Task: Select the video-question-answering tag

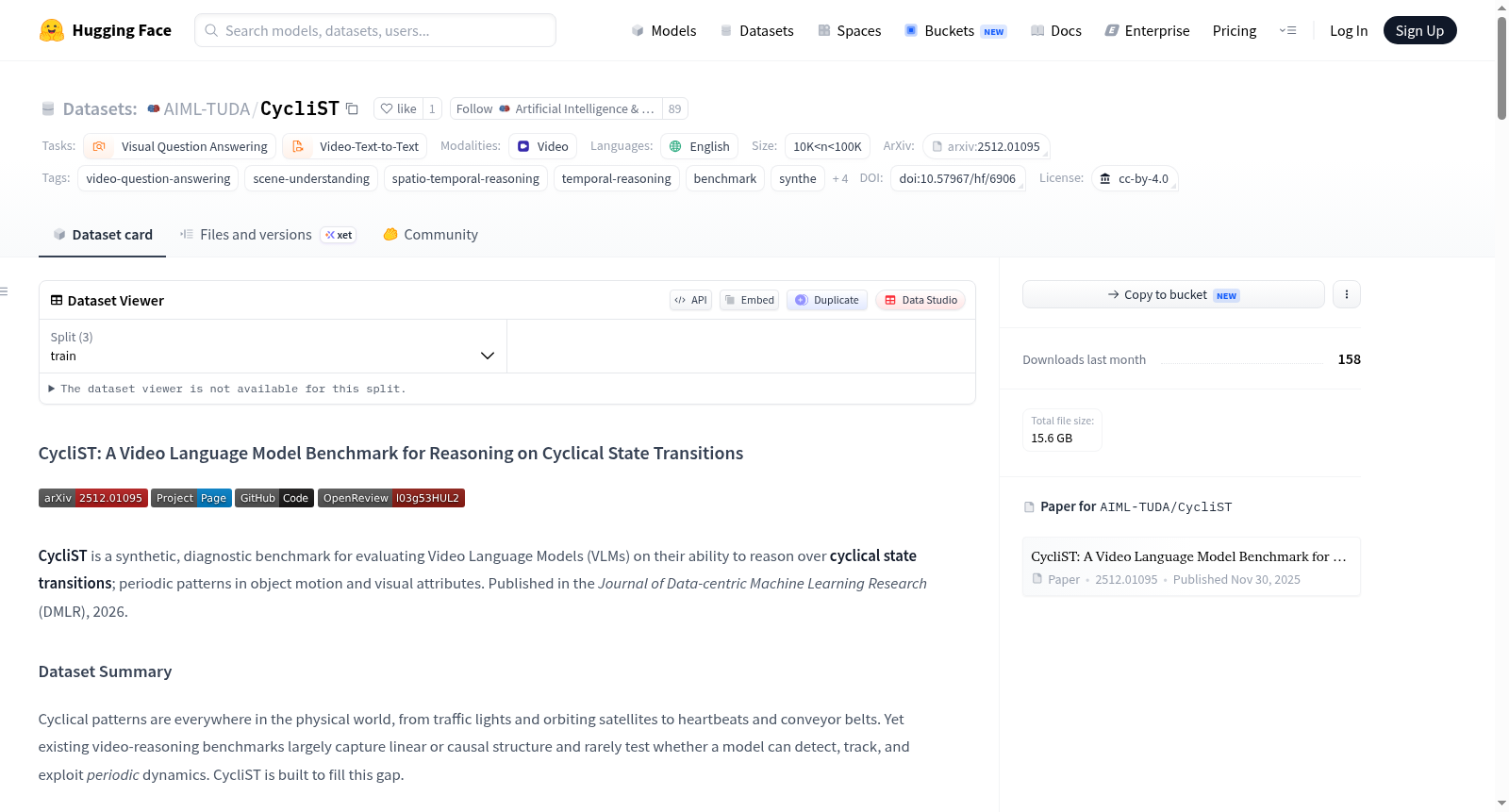Action: [x=158, y=178]
